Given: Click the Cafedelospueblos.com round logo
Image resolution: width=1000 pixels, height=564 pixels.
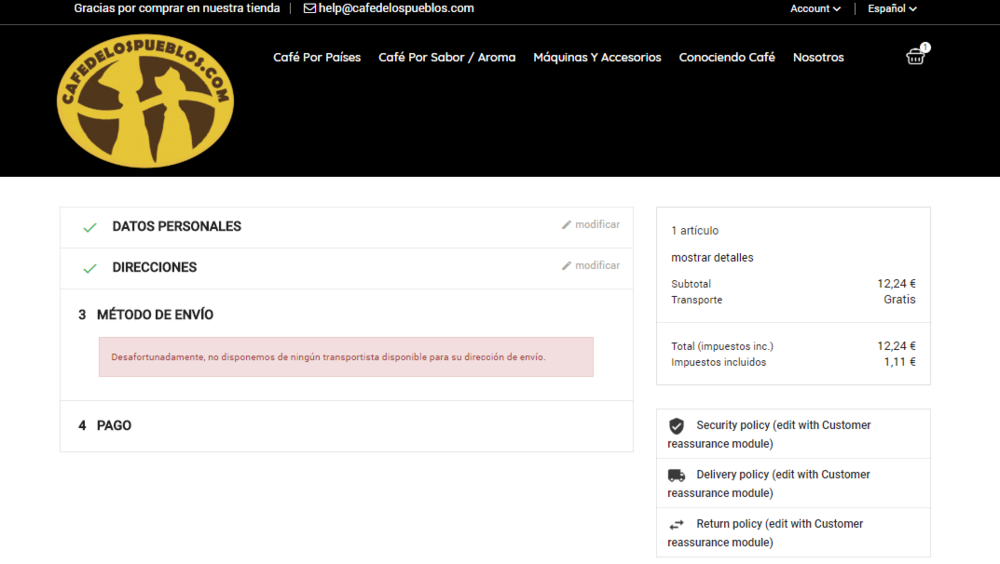Looking at the screenshot, I should click(145, 101).
